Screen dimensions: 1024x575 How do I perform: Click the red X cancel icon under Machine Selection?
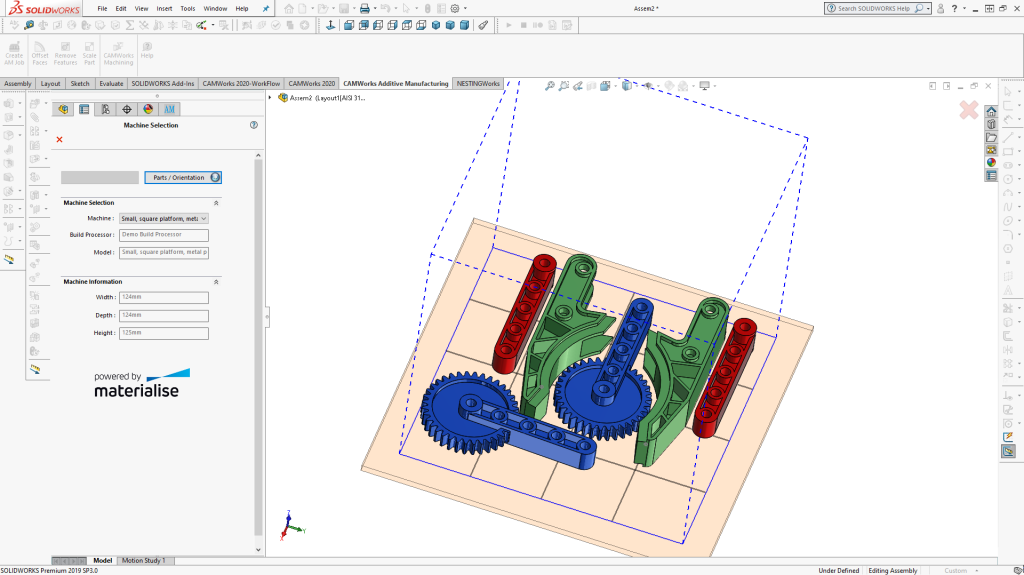[x=59, y=140]
